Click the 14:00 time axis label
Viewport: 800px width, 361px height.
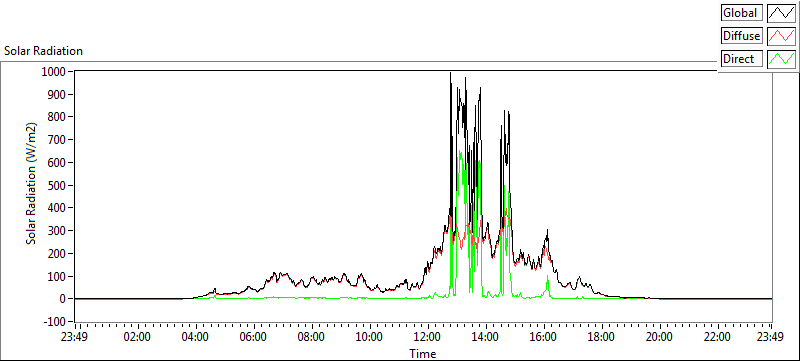point(486,338)
